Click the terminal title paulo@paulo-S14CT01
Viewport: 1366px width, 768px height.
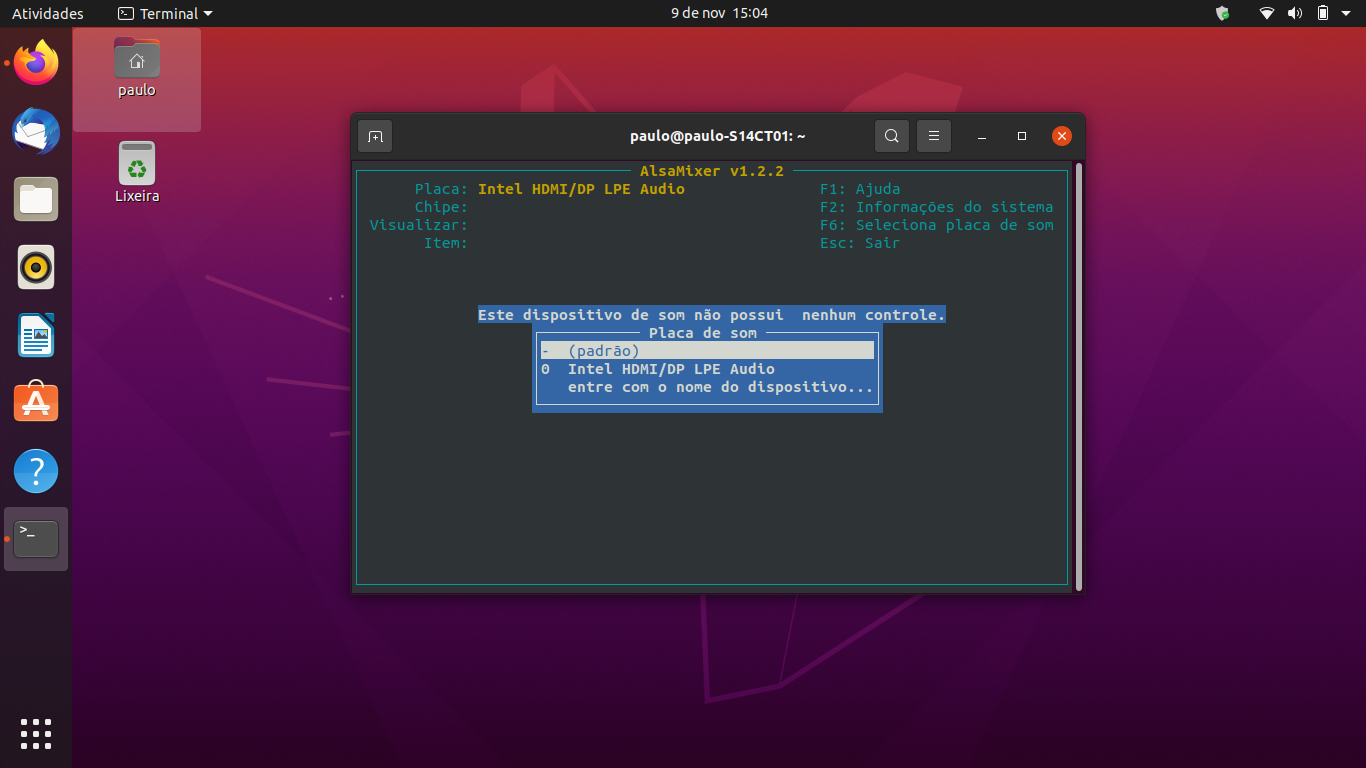718,136
